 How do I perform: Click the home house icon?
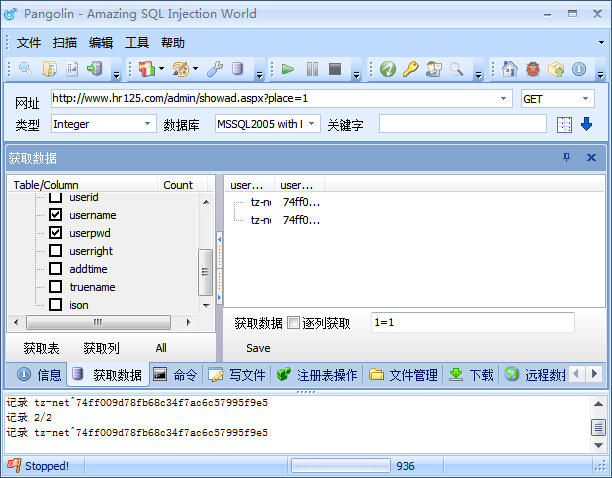point(510,69)
